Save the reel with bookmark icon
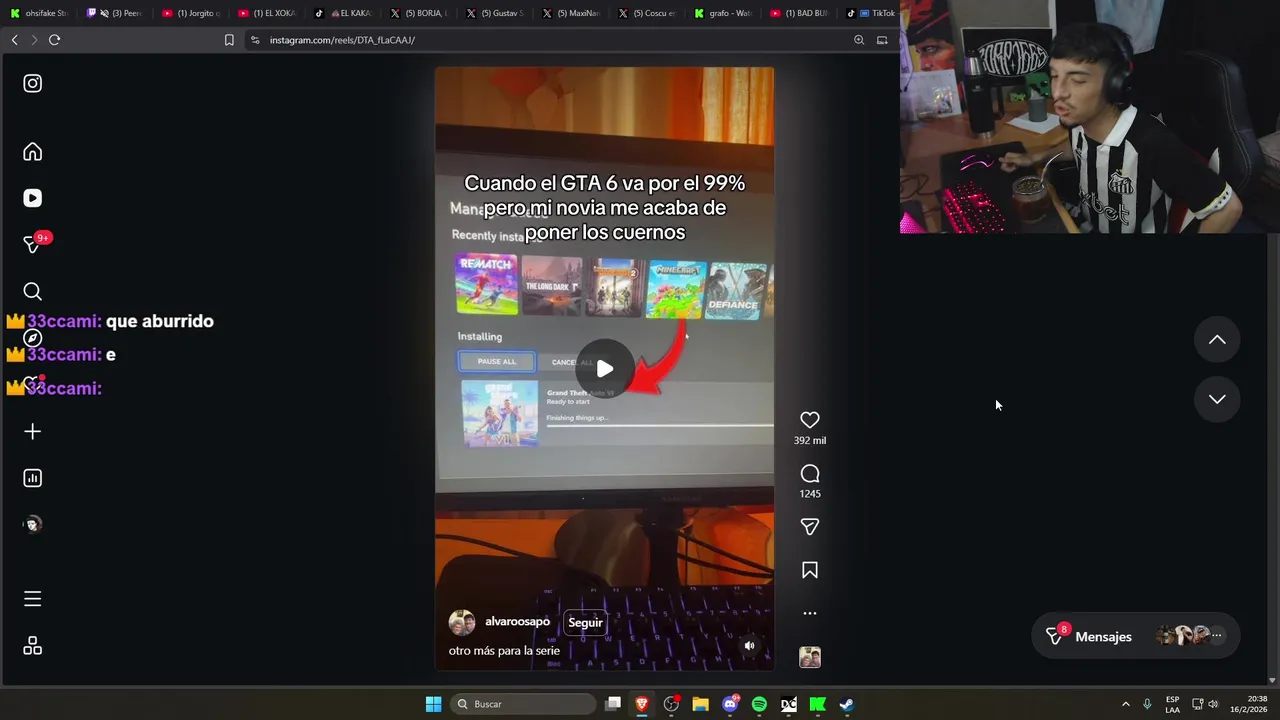 [x=810, y=570]
